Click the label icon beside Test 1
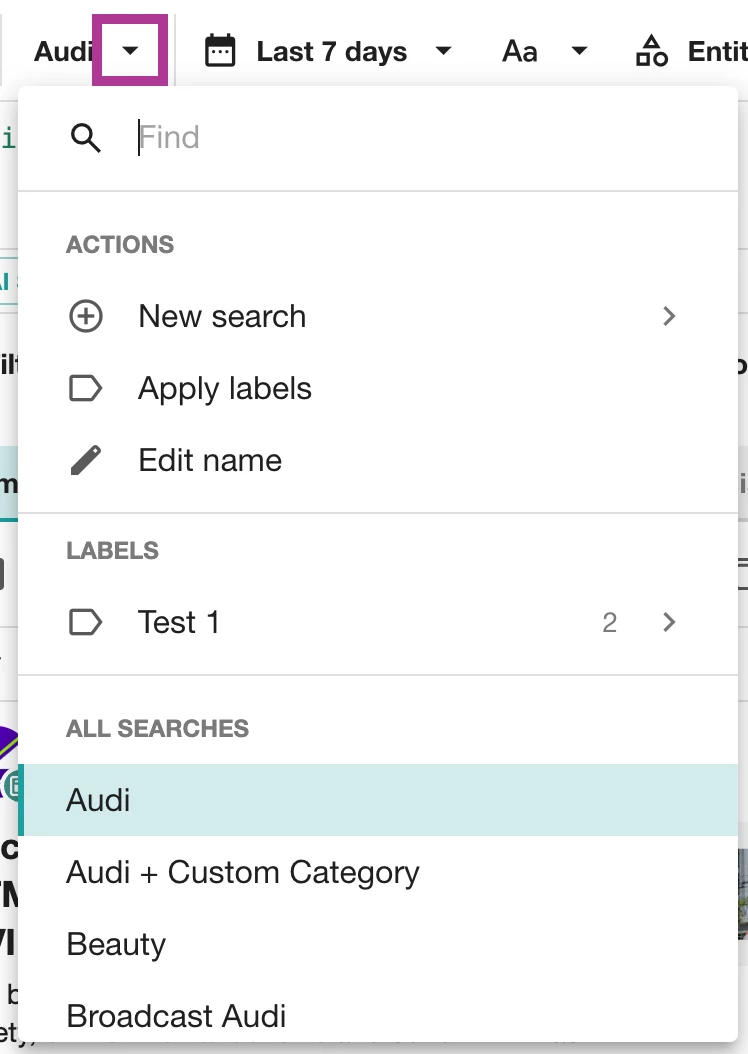This screenshot has width=748, height=1054. coord(85,623)
